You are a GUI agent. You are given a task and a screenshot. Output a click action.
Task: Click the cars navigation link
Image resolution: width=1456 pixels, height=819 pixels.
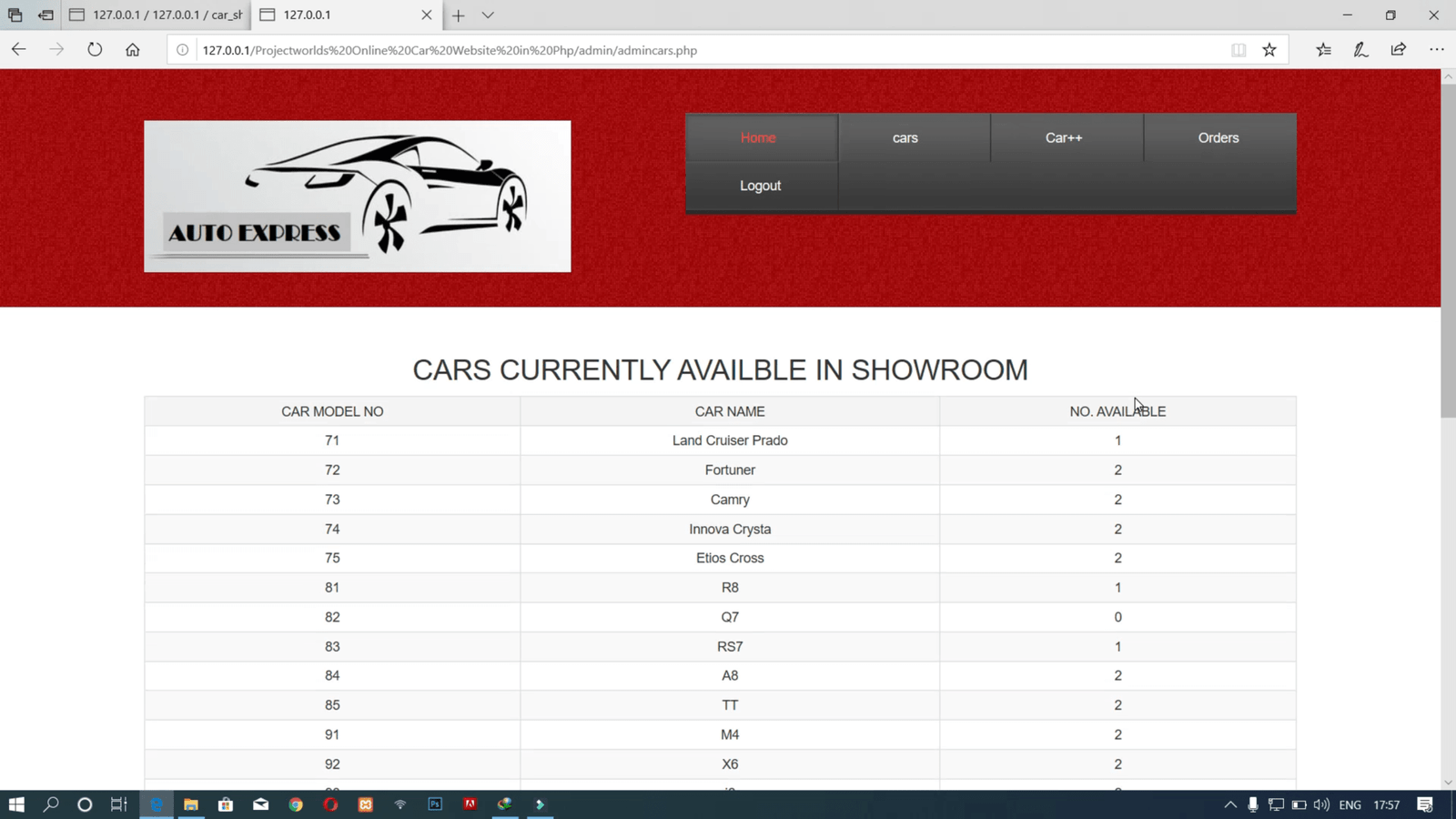905,138
